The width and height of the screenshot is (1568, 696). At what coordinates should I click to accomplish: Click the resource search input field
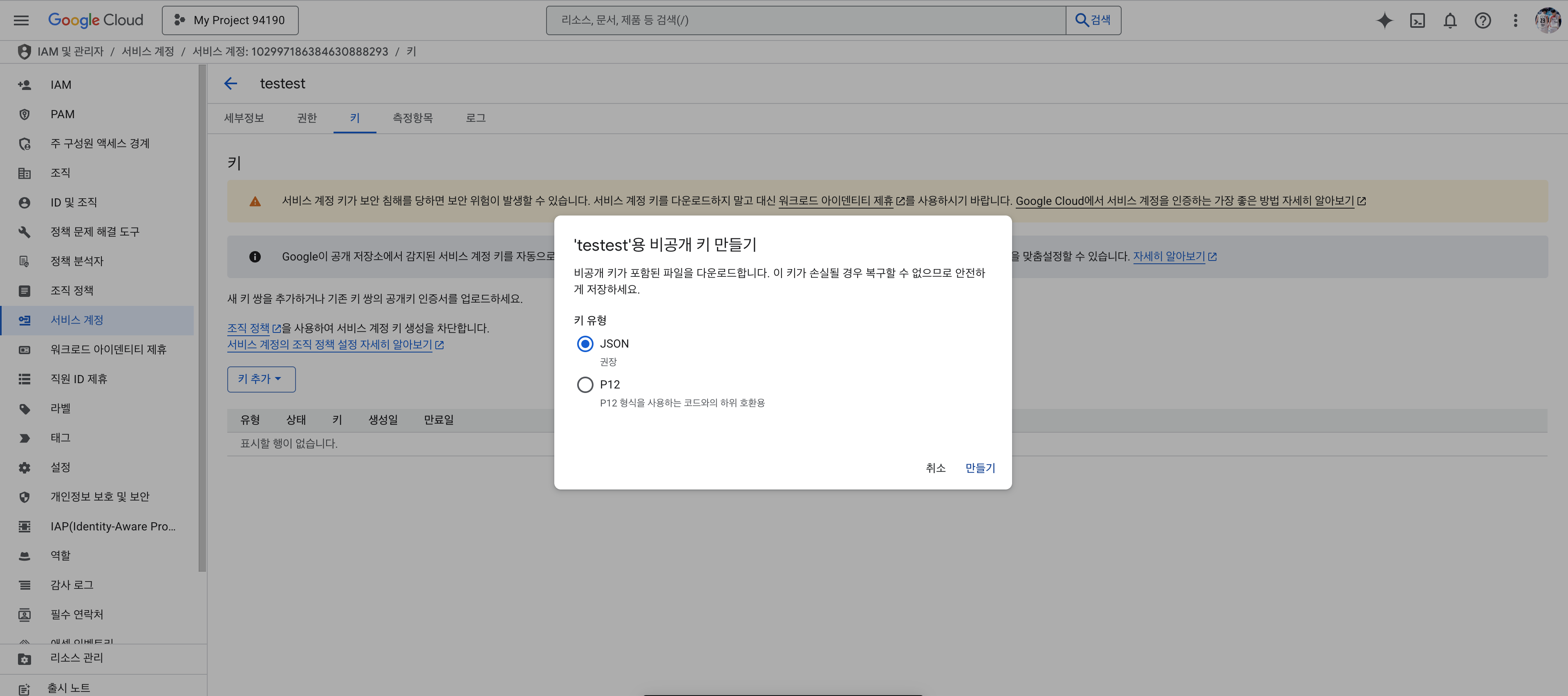pos(805,20)
